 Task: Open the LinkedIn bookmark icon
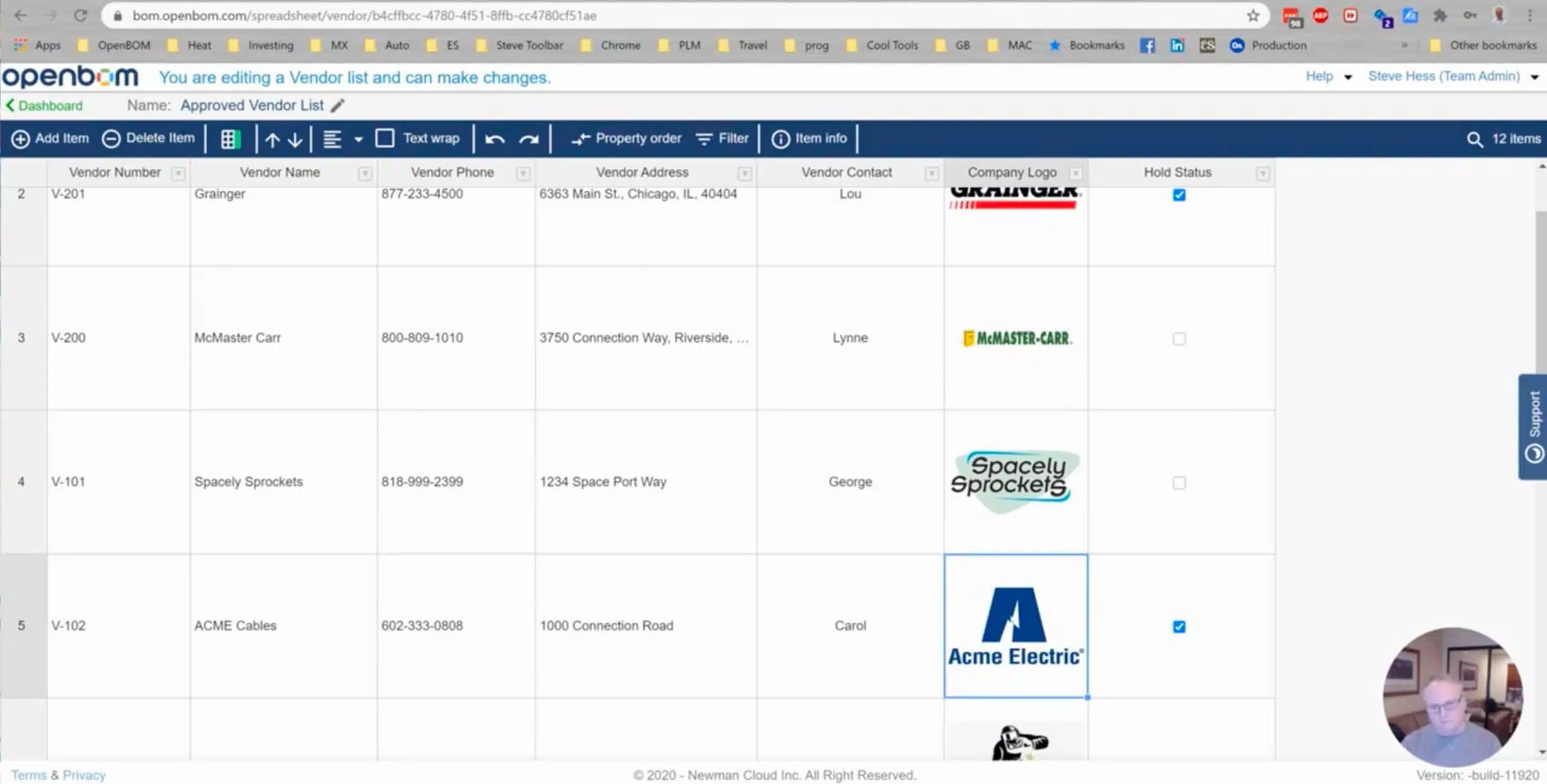click(1177, 45)
